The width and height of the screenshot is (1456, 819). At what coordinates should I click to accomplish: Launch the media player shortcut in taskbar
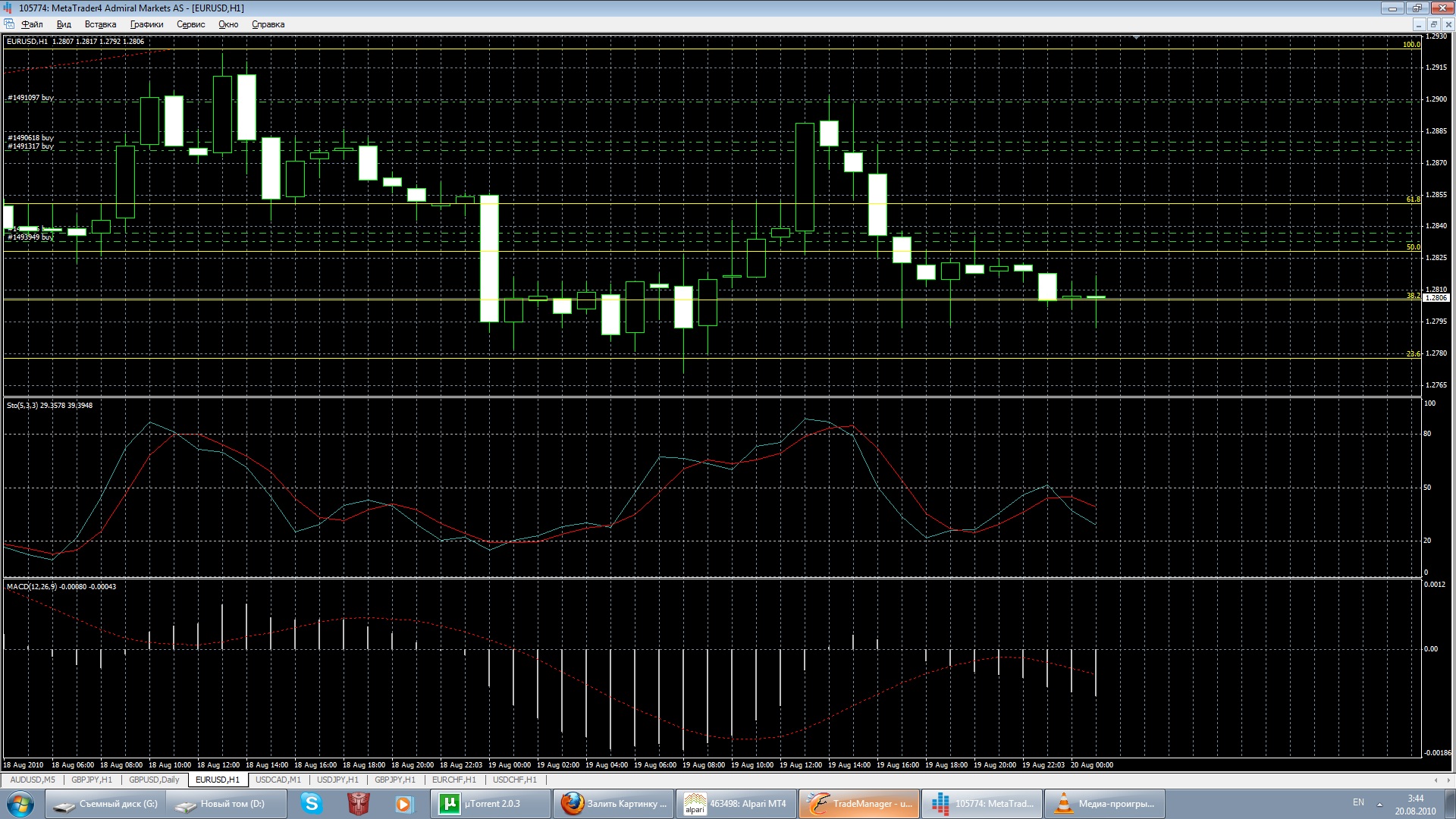(x=403, y=803)
